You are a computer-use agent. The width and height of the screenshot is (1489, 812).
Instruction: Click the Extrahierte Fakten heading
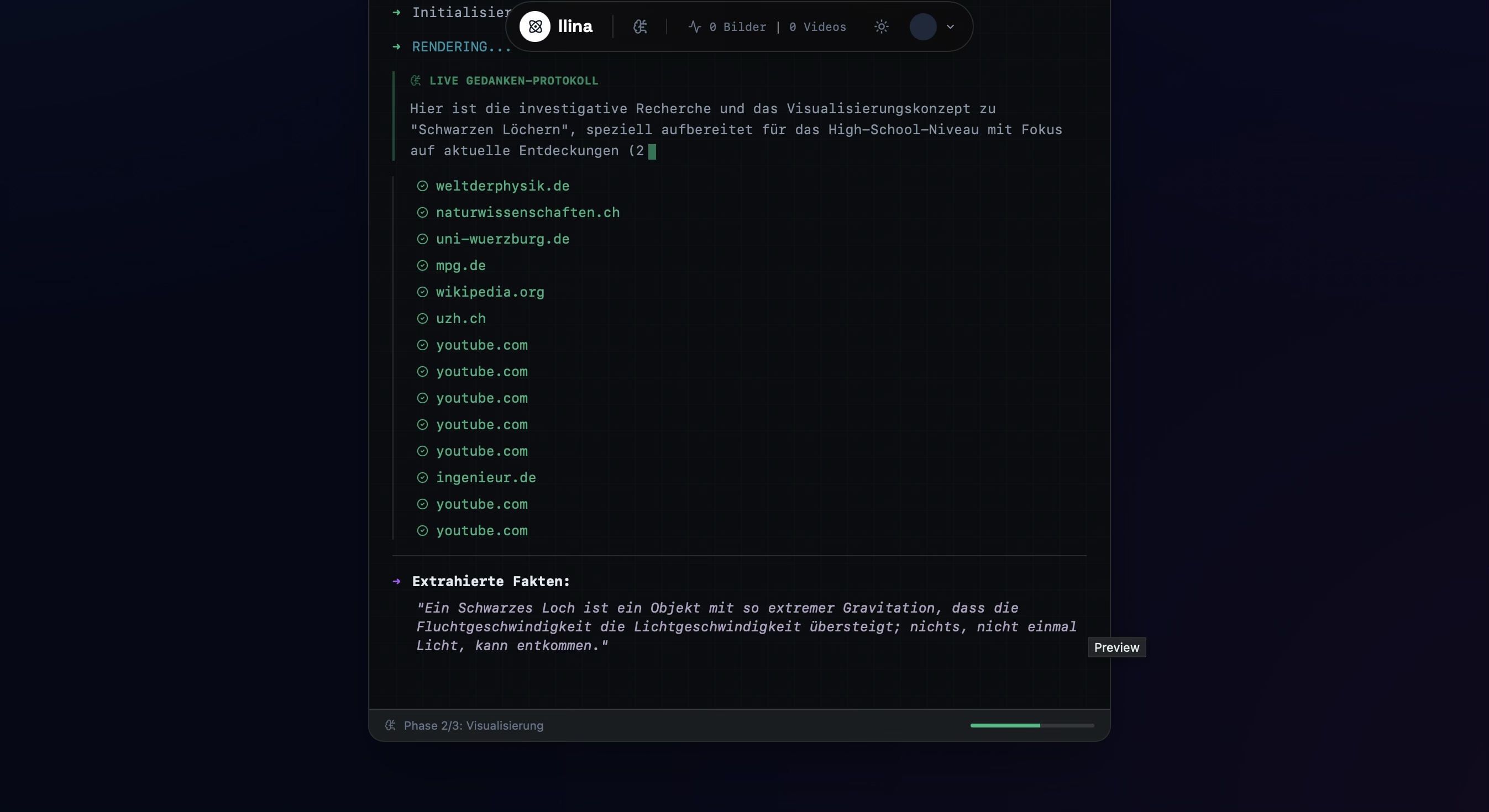click(491, 582)
